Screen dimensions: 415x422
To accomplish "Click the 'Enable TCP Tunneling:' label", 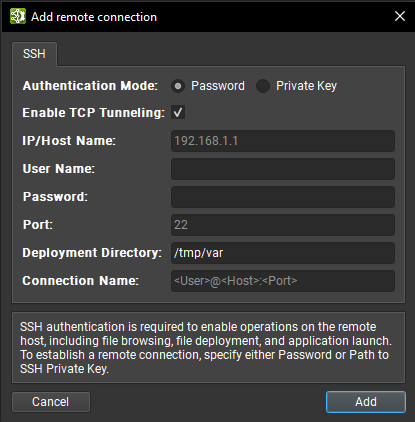I will pyautogui.click(x=93, y=113).
